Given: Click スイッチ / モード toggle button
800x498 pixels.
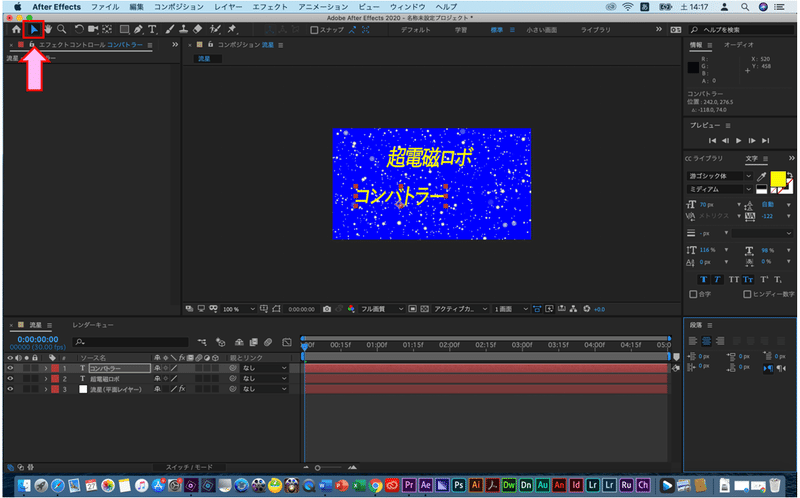Looking at the screenshot, I should pyautogui.click(x=189, y=467).
